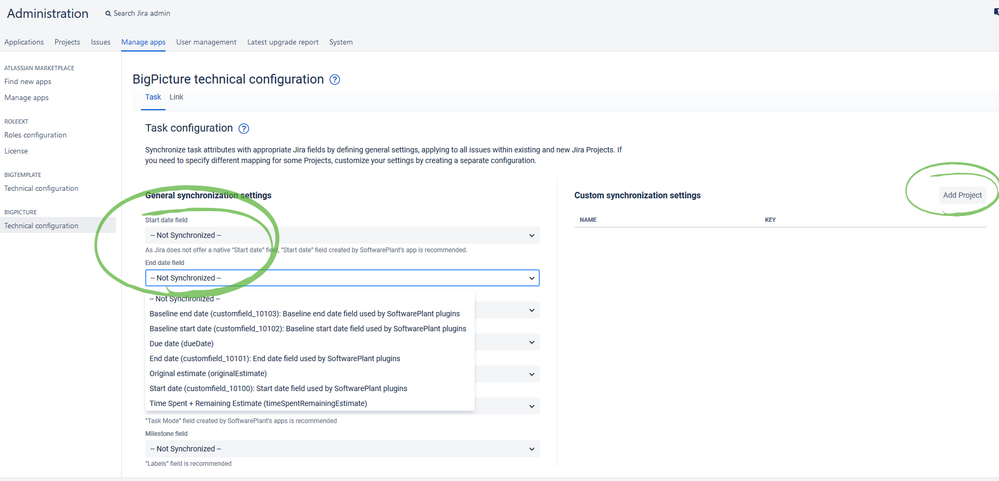Click the Custom synchronization settings heading
Image resolution: width=999 pixels, height=481 pixels.
(637, 195)
